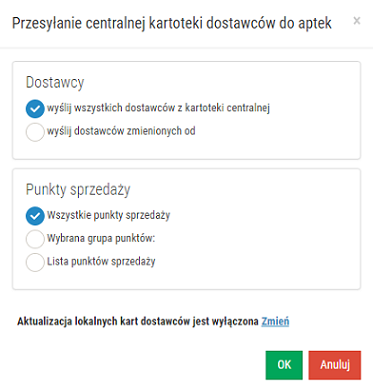This screenshot has height=391, width=373.
Task: Confirm with the green OK button
Action: [284, 365]
